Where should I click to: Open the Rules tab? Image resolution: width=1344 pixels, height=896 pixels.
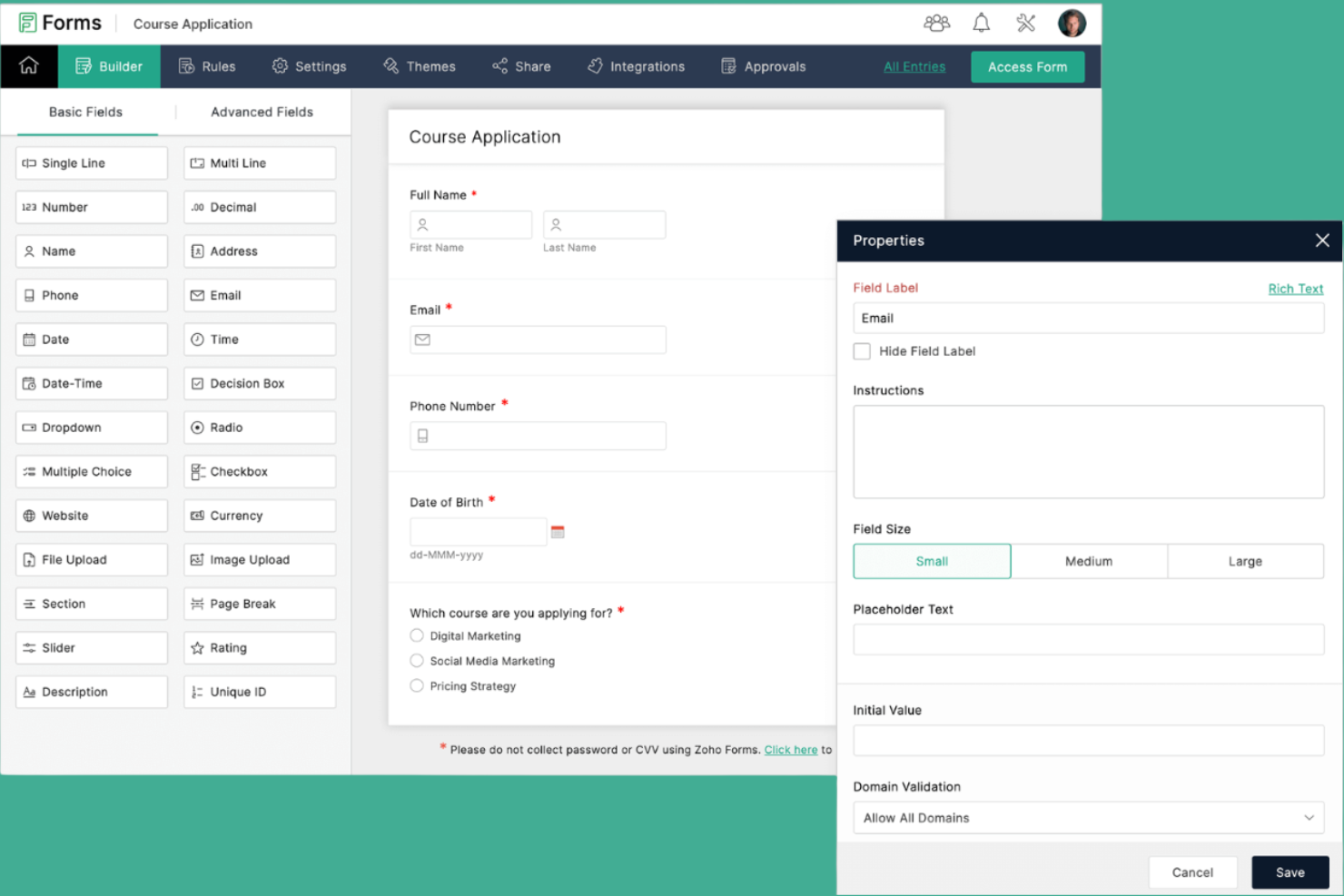207,66
